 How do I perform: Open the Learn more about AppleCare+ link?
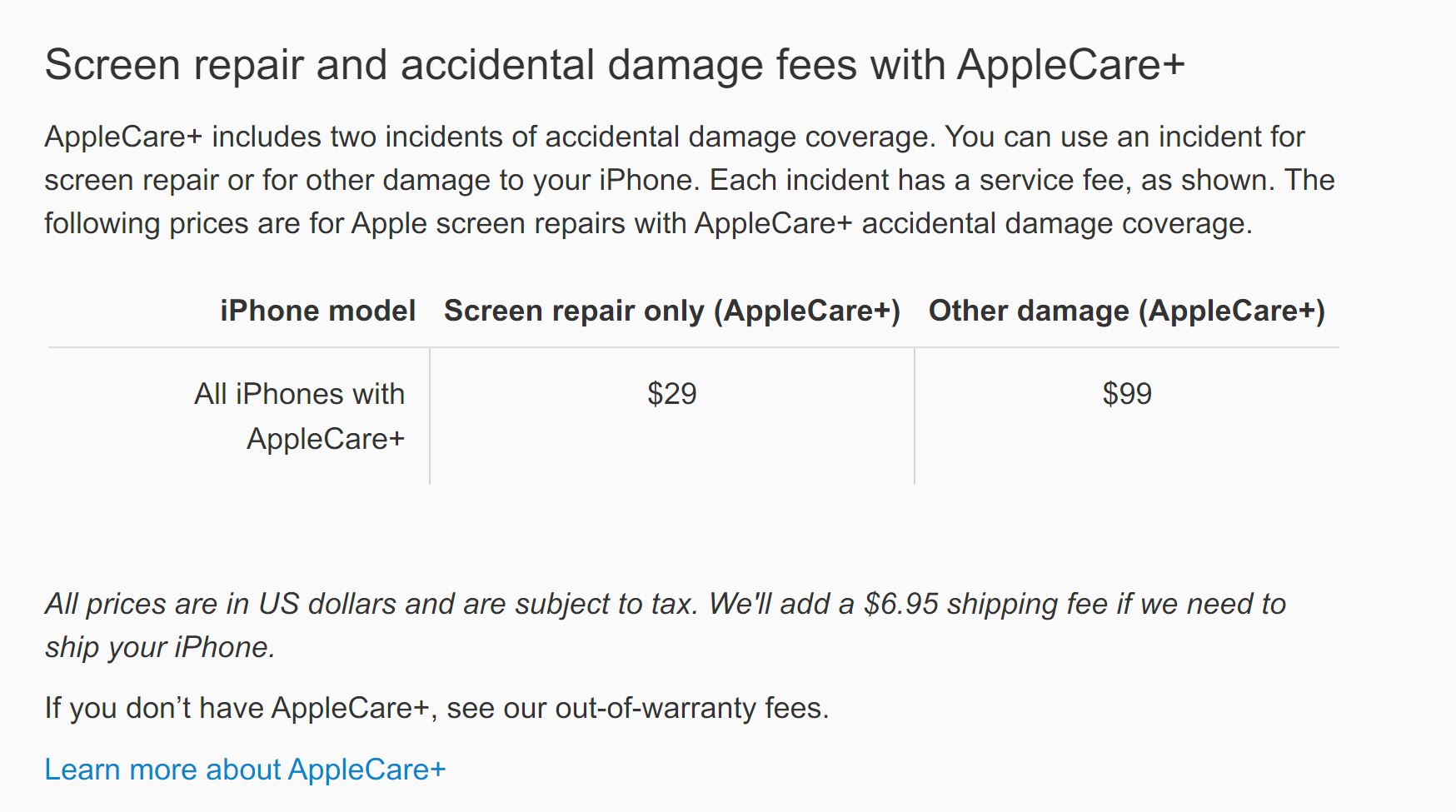coord(245,770)
